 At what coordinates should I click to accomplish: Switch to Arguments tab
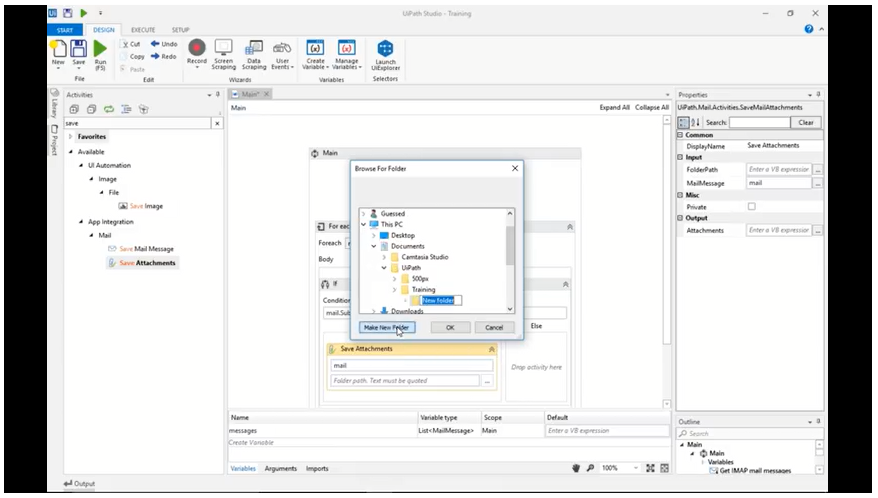click(x=281, y=469)
